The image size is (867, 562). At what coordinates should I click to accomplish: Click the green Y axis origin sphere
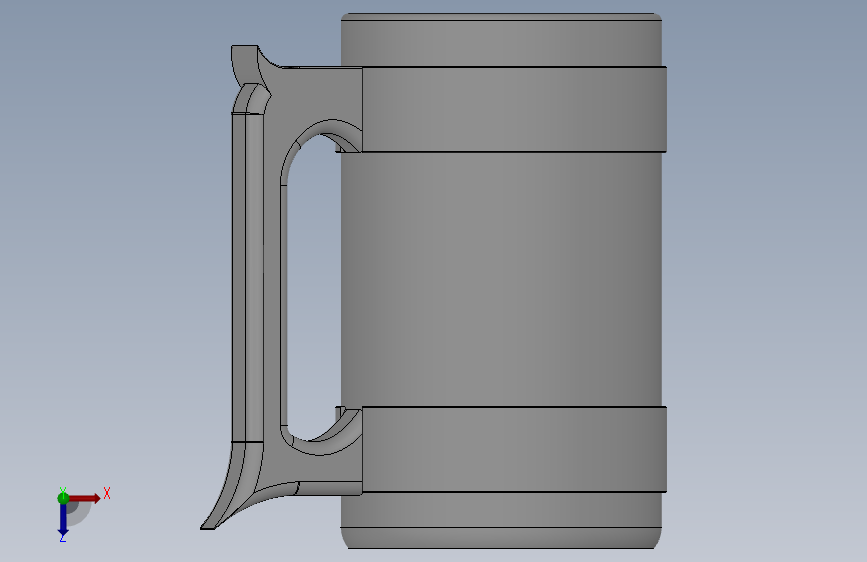[63, 498]
